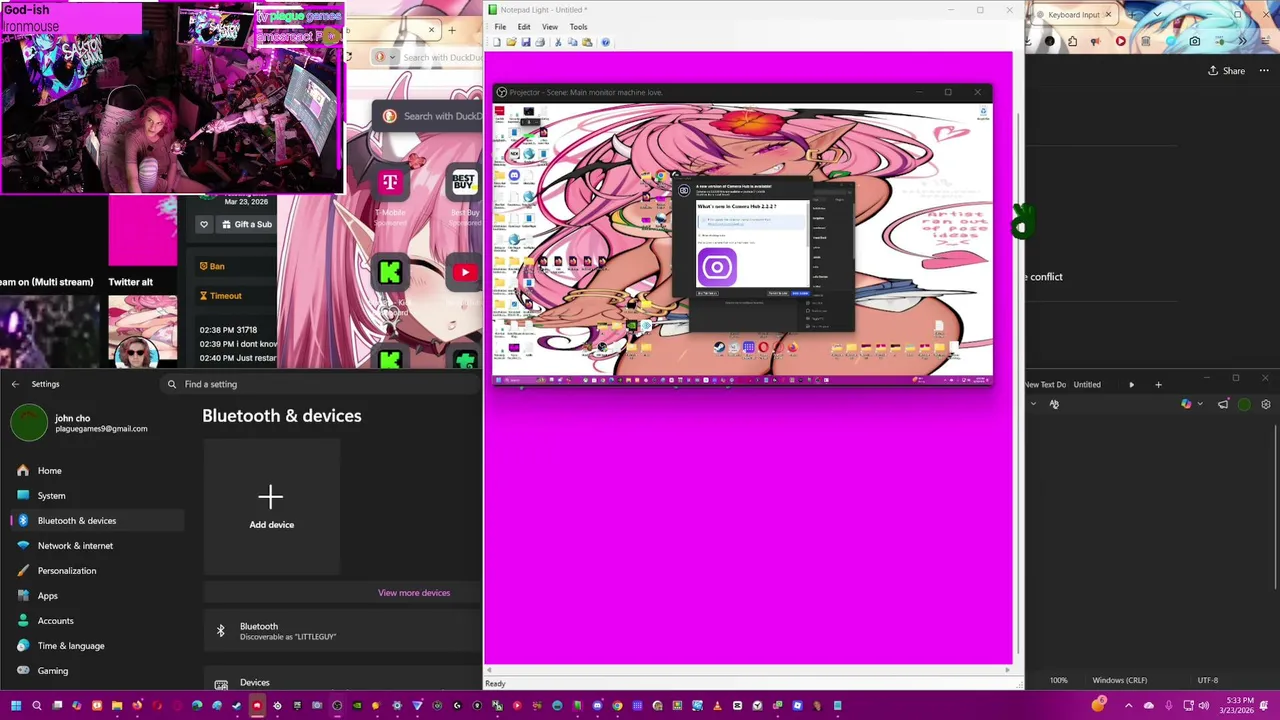The height and width of the screenshot is (720, 1280).
Task: Click Gift a Sub button
Action: click(246, 224)
